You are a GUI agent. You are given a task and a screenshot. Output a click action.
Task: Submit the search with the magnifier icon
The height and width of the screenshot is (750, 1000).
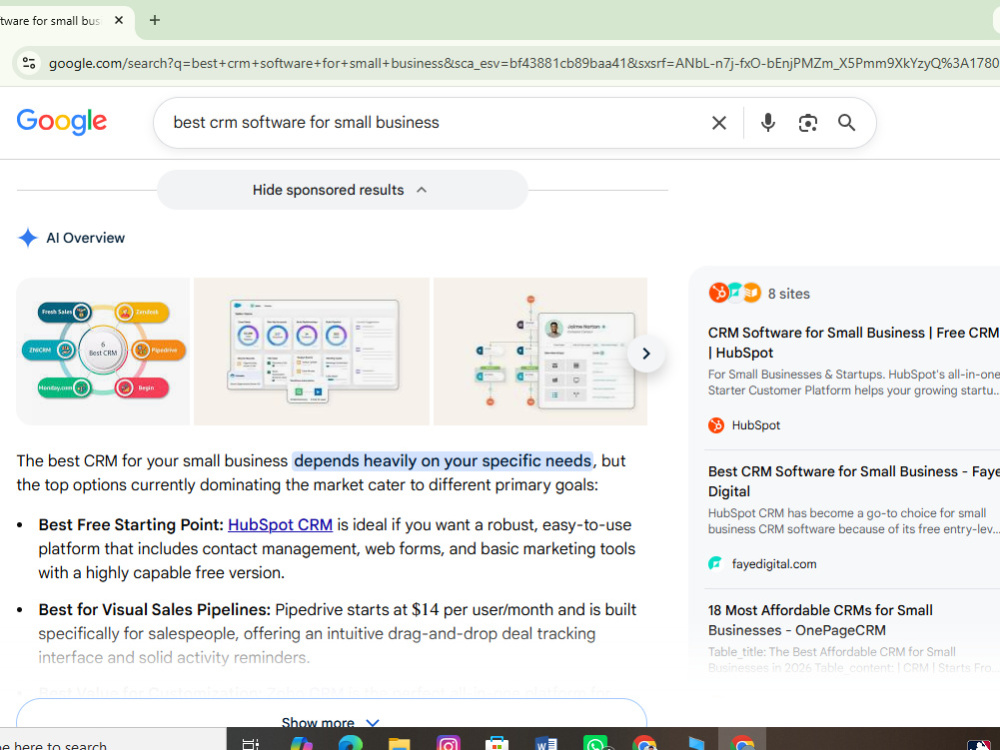click(x=846, y=122)
